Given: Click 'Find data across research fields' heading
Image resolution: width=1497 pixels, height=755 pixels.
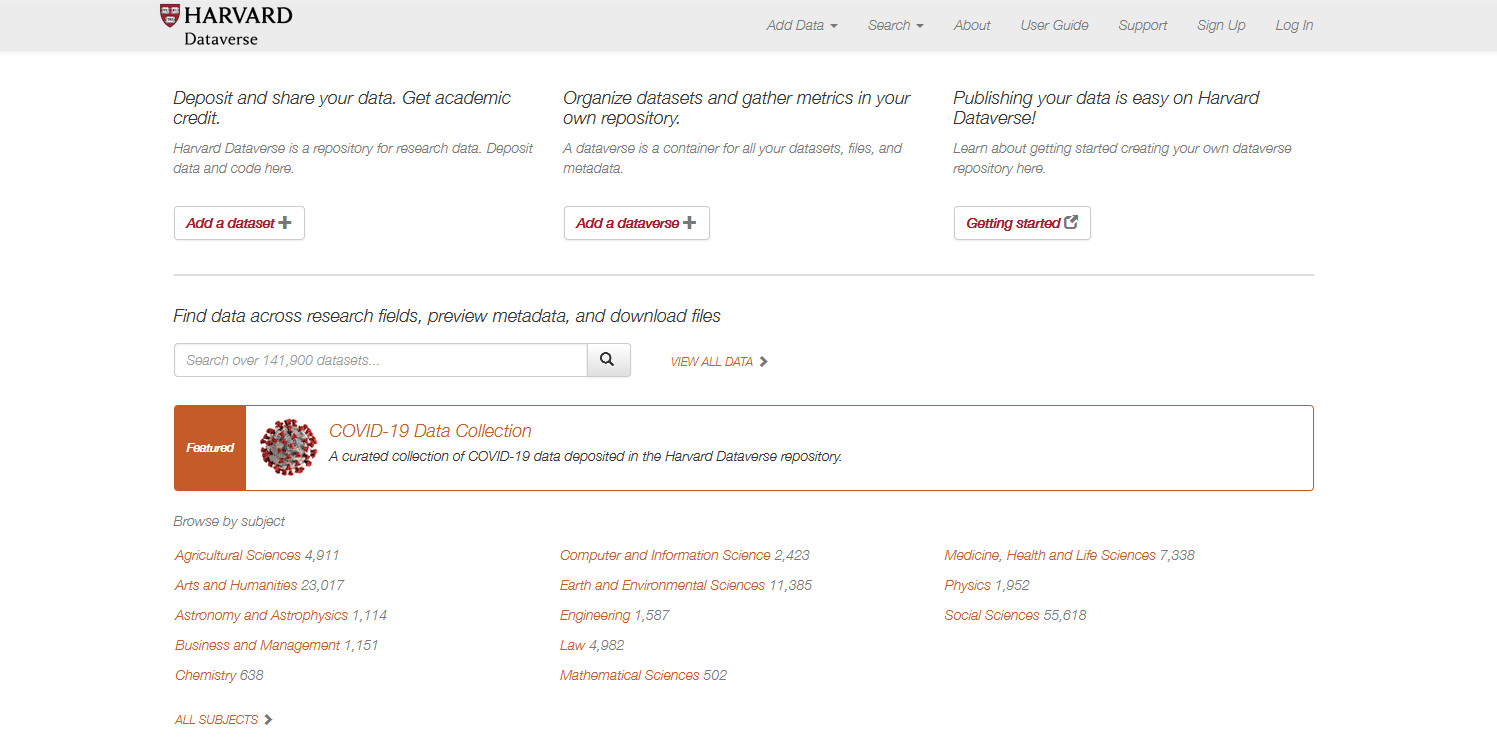Looking at the screenshot, I should tap(447, 316).
